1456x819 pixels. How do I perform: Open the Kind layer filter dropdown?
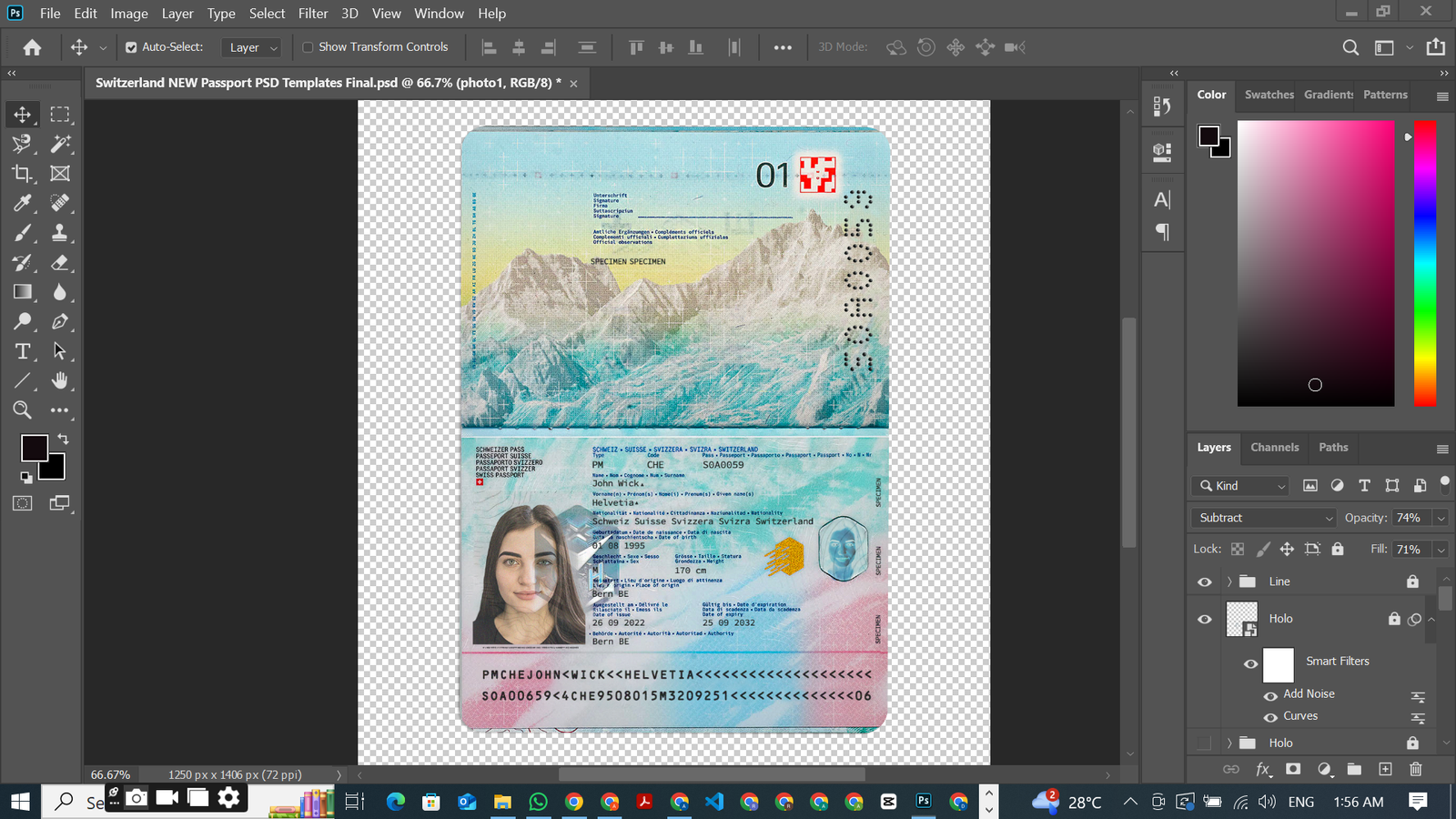(1241, 486)
